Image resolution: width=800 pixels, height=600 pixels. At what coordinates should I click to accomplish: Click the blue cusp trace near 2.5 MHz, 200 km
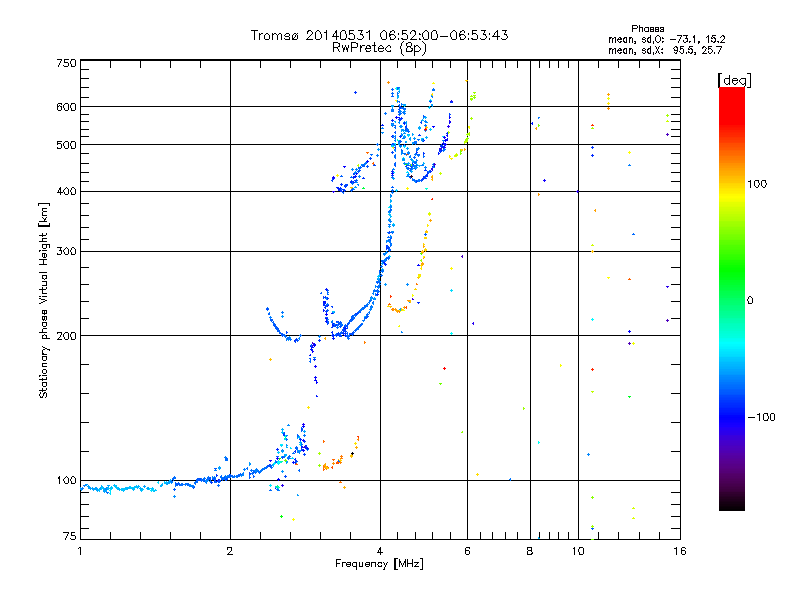point(283,327)
